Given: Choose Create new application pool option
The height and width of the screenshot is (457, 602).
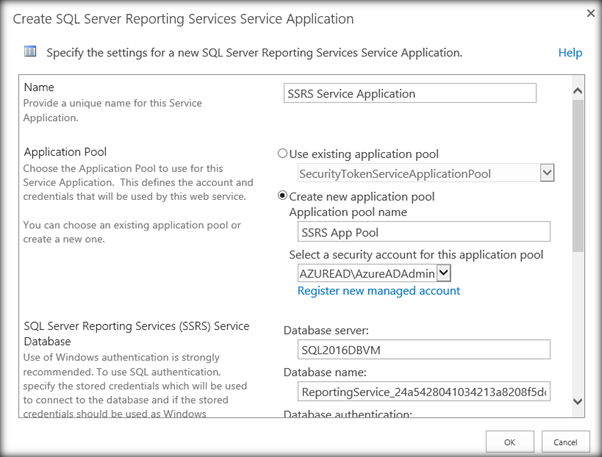Looking at the screenshot, I should pyautogui.click(x=282, y=196).
